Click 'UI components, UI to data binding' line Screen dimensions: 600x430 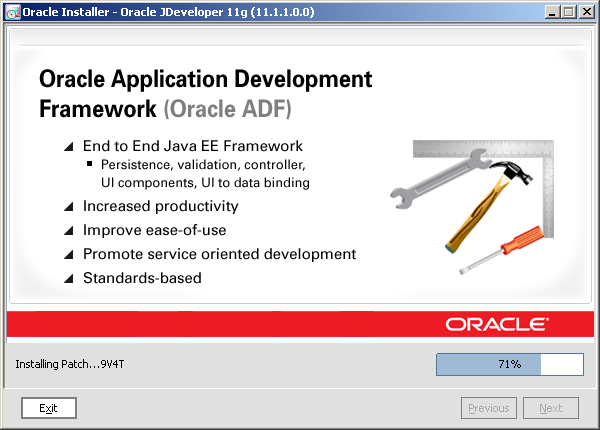click(205, 182)
